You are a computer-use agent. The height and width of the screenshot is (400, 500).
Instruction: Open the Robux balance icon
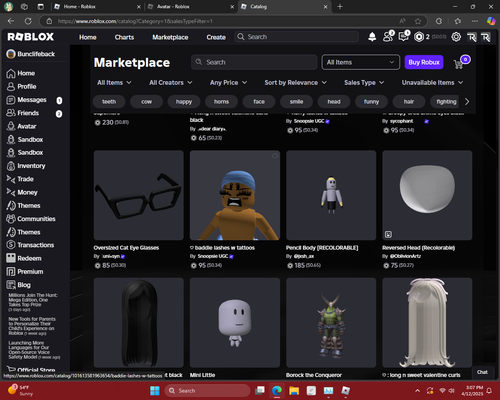pos(419,37)
